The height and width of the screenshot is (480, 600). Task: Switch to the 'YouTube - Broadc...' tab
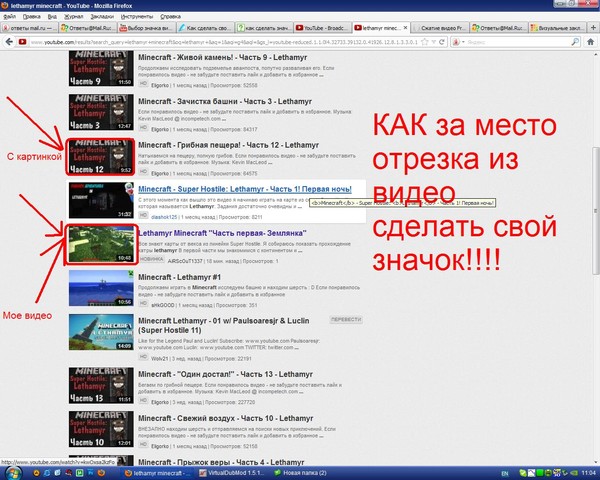323,28
